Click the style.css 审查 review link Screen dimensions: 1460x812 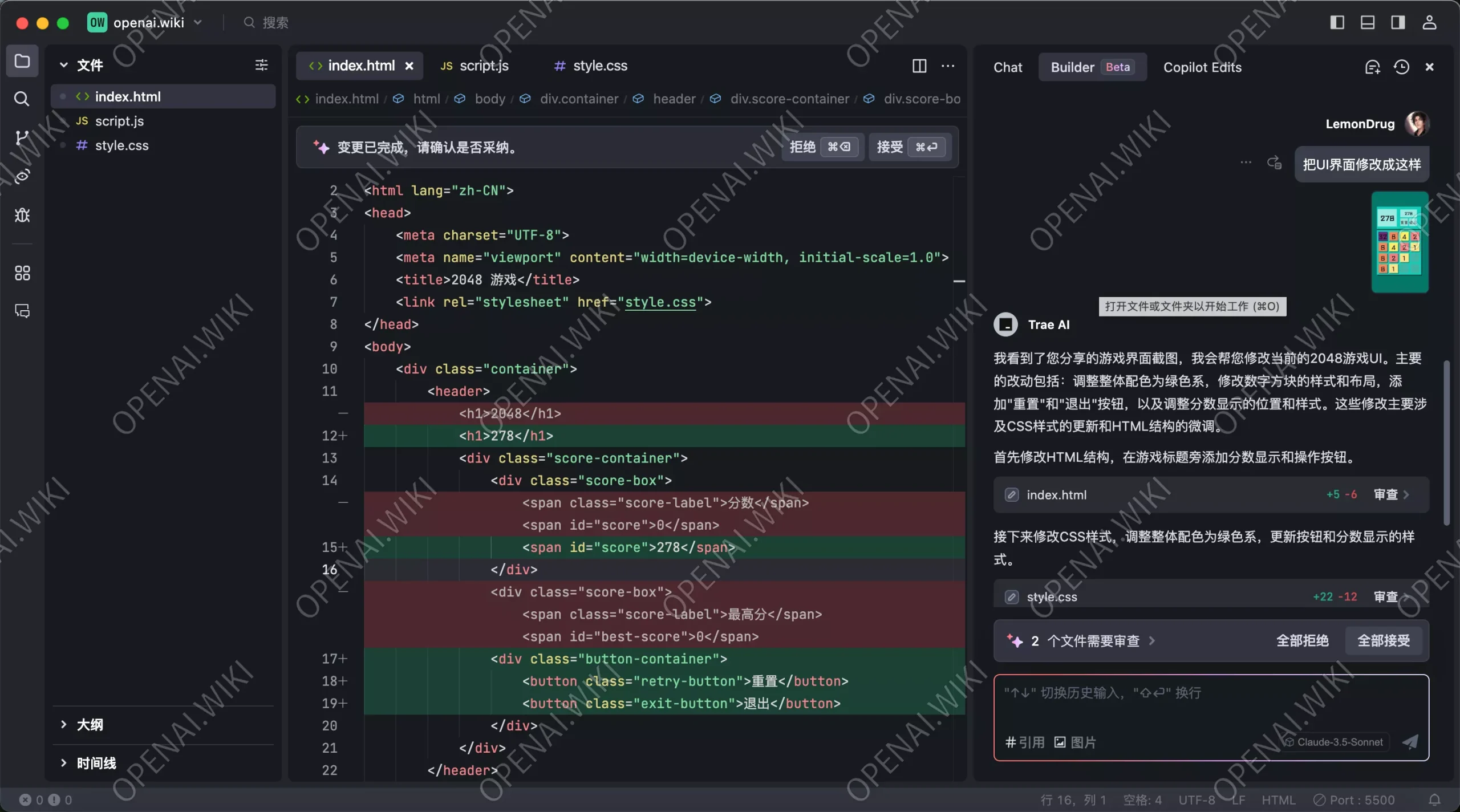[1391, 597]
